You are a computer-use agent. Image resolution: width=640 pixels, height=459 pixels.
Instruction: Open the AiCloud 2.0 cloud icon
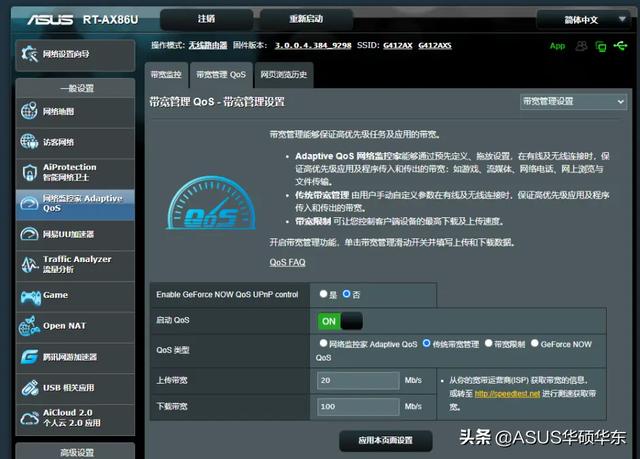click(x=29, y=418)
